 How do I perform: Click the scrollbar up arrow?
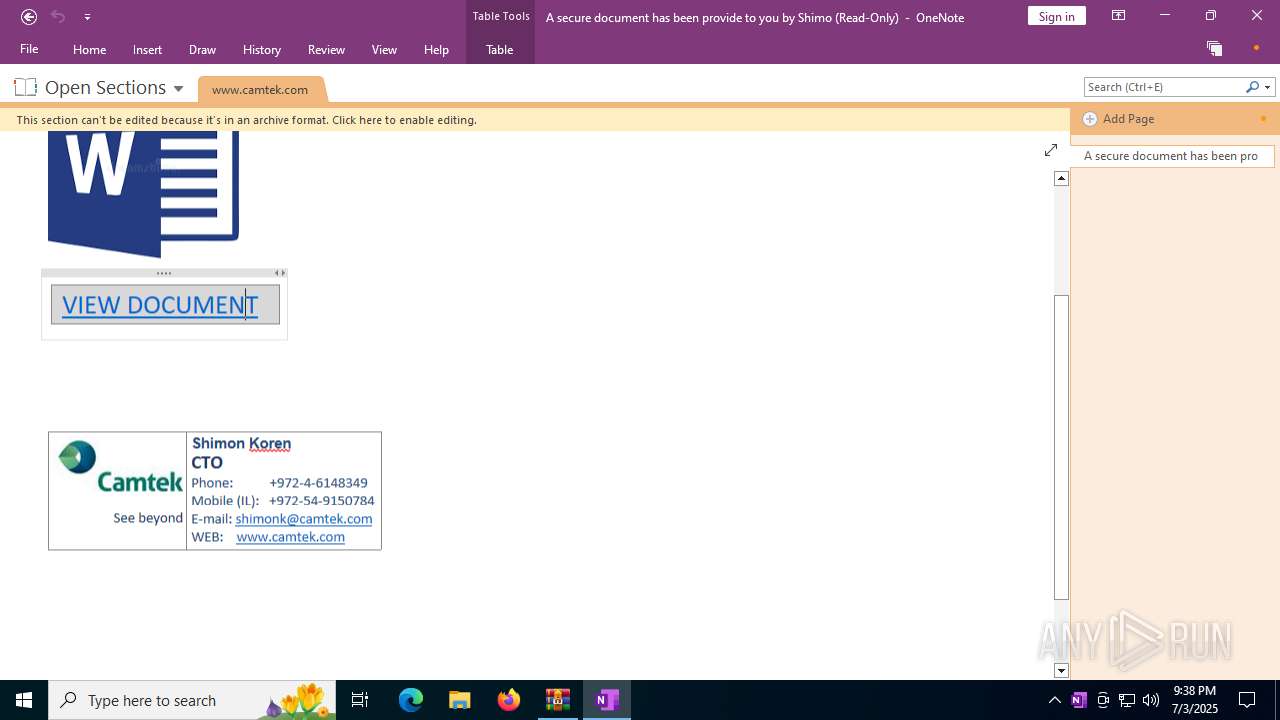1061,178
